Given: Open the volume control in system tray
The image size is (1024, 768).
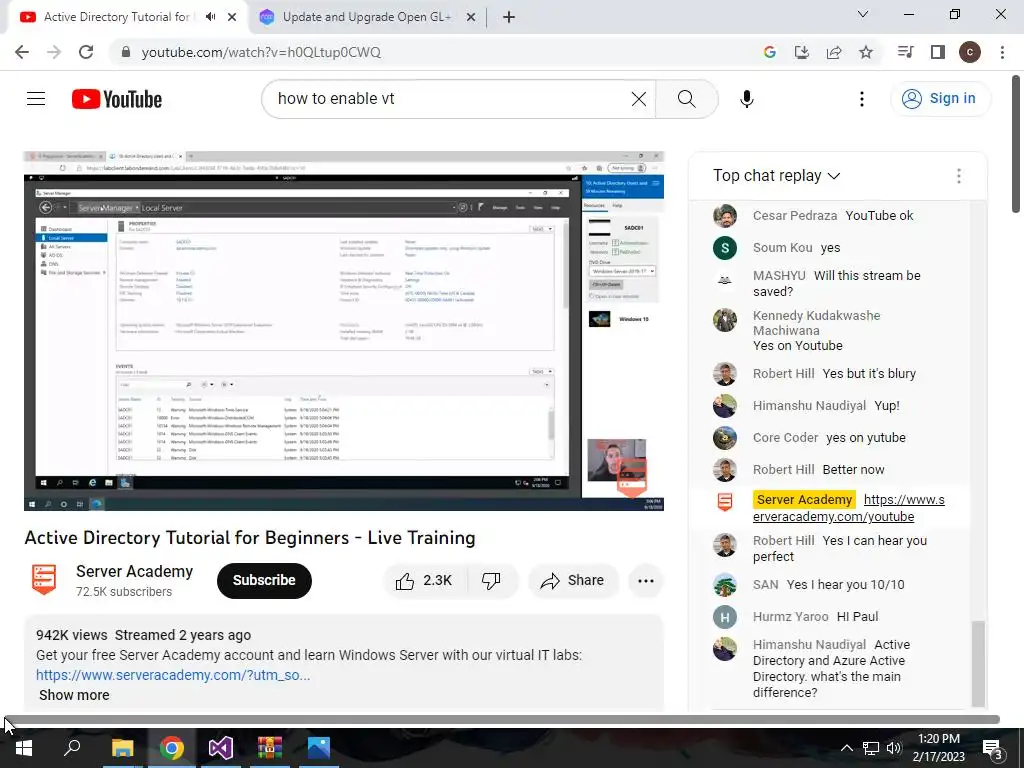Looking at the screenshot, I should tap(894, 748).
